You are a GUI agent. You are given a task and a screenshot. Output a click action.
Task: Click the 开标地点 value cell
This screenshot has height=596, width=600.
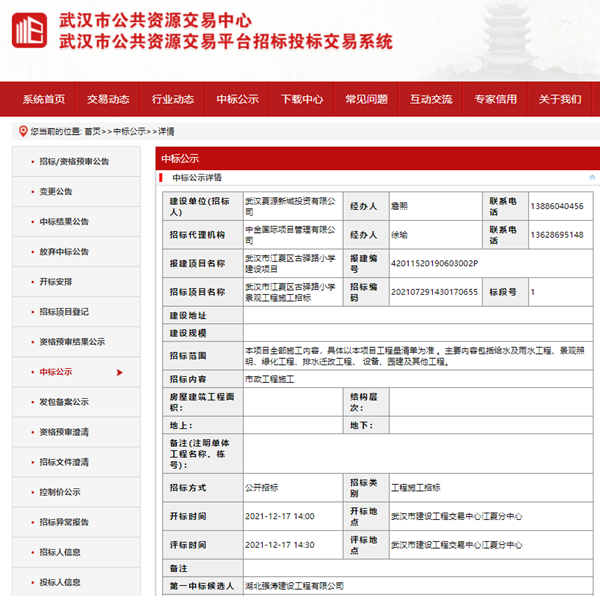point(491,516)
